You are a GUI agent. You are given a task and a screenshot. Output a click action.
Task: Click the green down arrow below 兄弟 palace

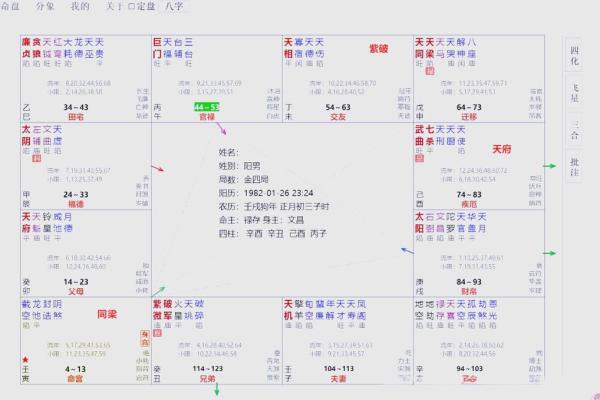point(216,390)
